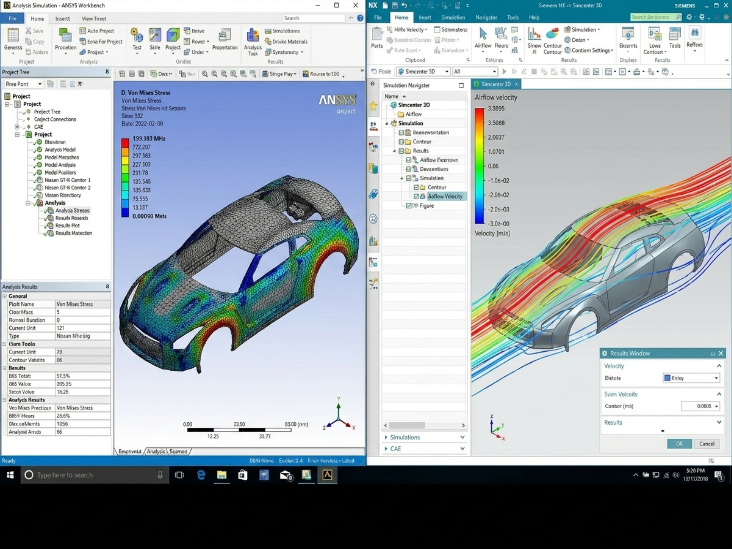Click the Sinew chart icon in Simcenter
This screenshot has height=549, width=732.
(534, 41)
